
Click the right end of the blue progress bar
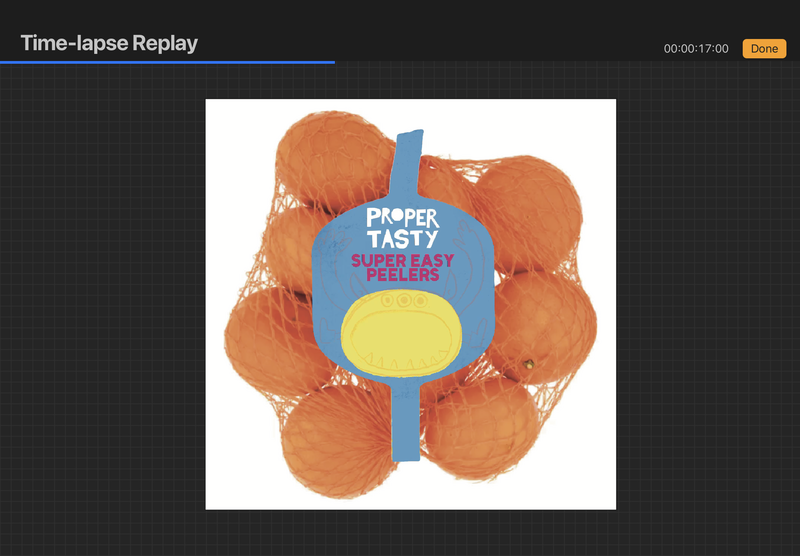333,61
